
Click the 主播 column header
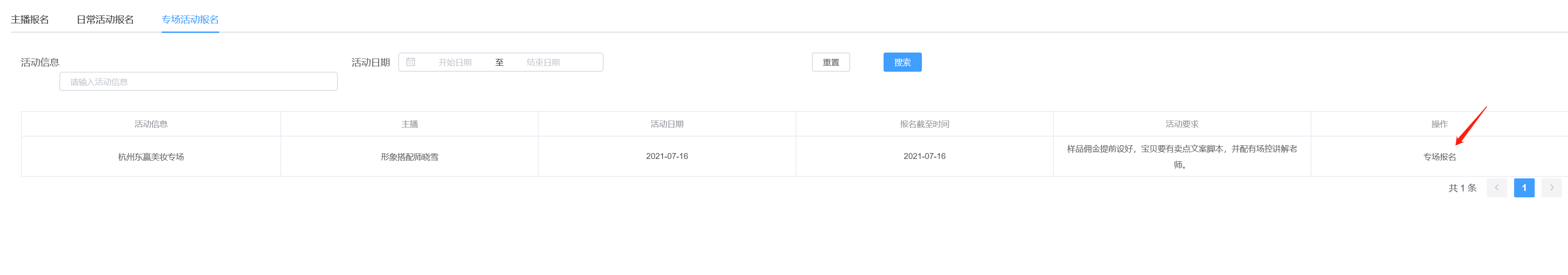pyautogui.click(x=409, y=124)
